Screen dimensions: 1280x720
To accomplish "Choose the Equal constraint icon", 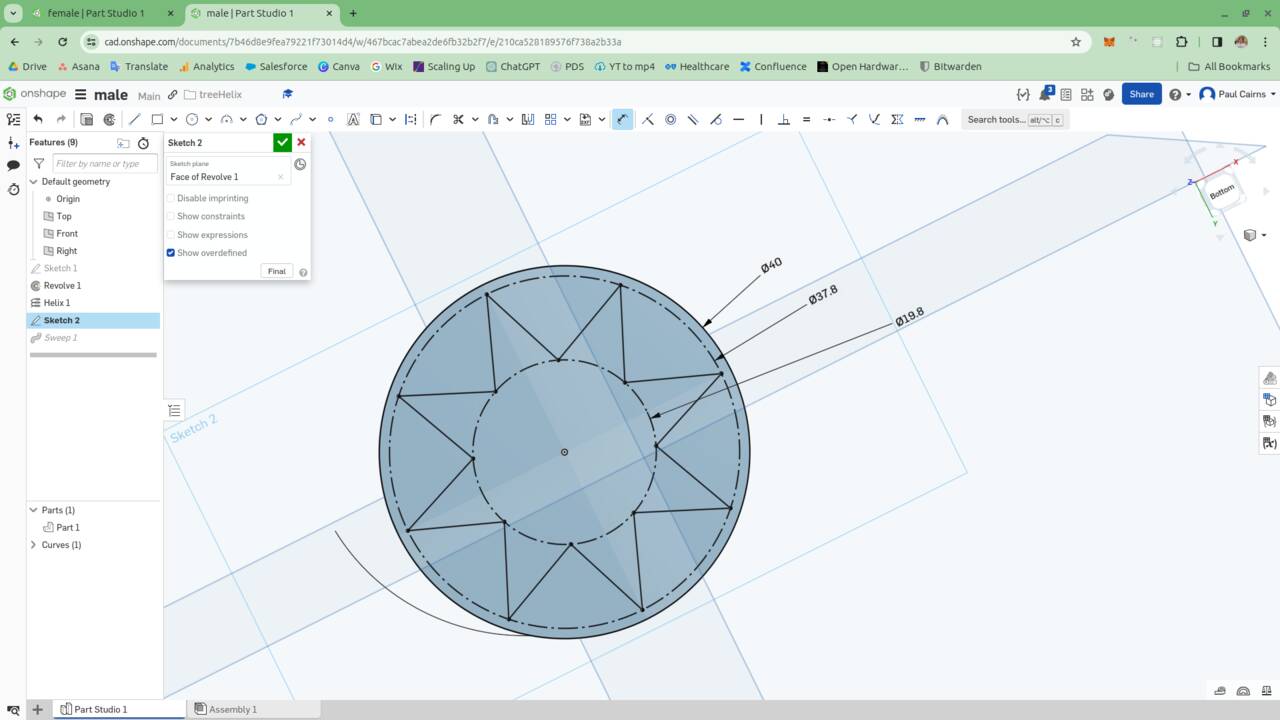I will pyautogui.click(x=806, y=119).
